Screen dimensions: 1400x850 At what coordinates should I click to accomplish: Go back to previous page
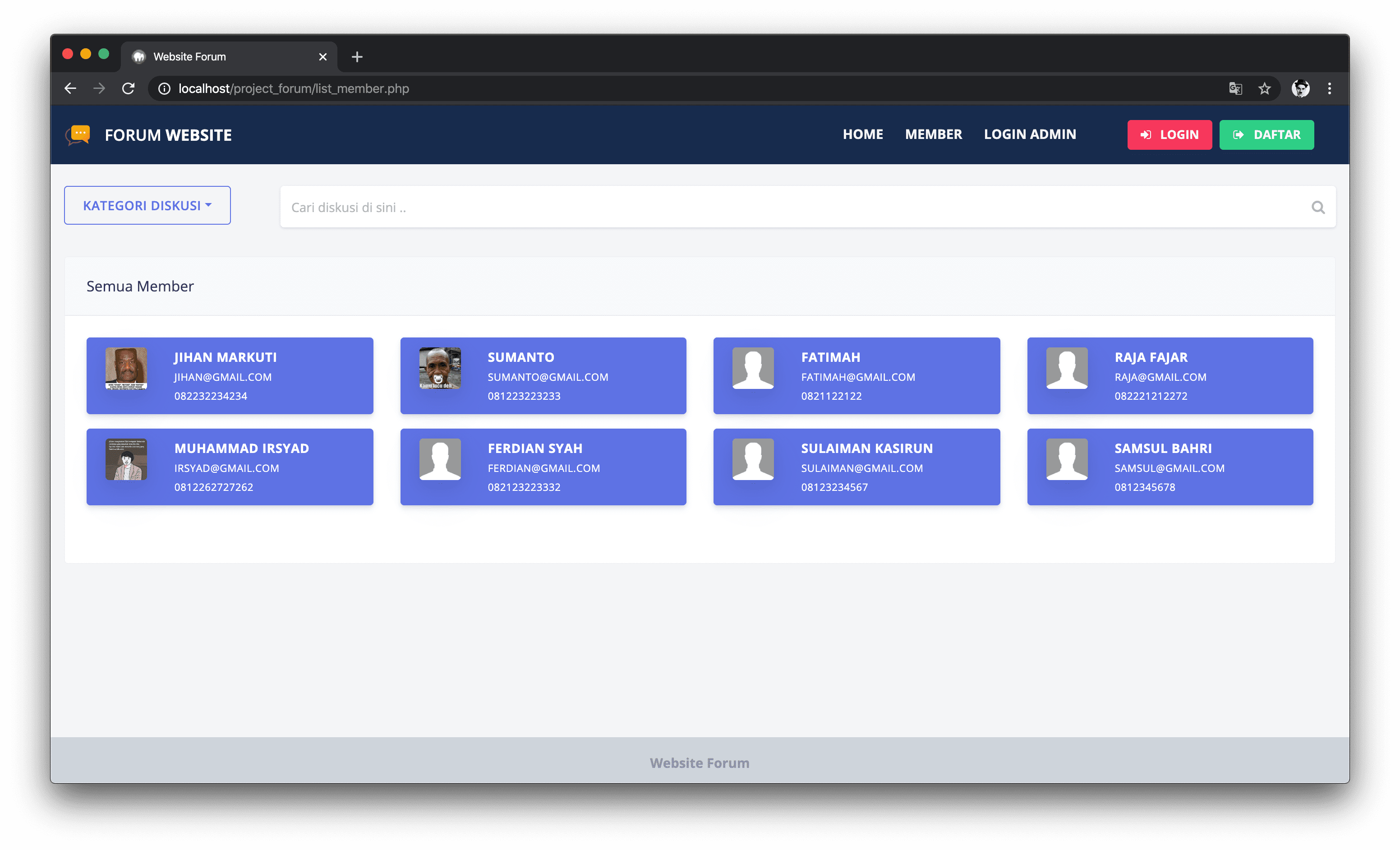point(70,88)
